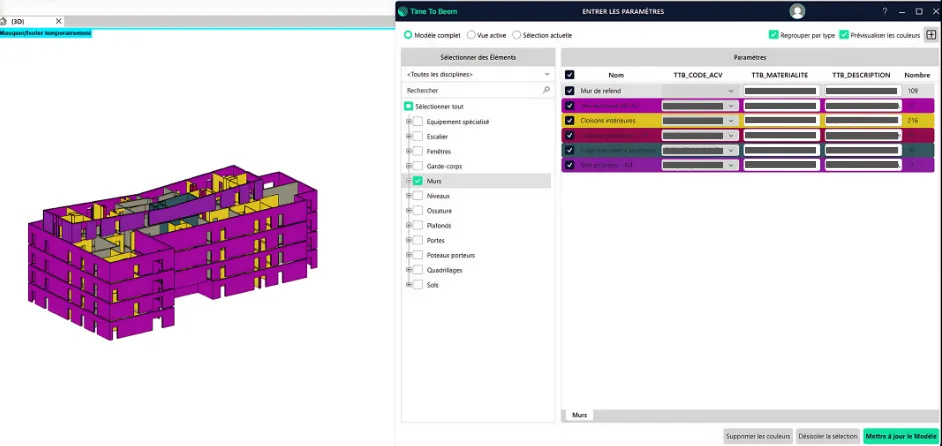Click the 3D view home icon
This screenshot has width=942, height=446.
(x=4, y=21)
